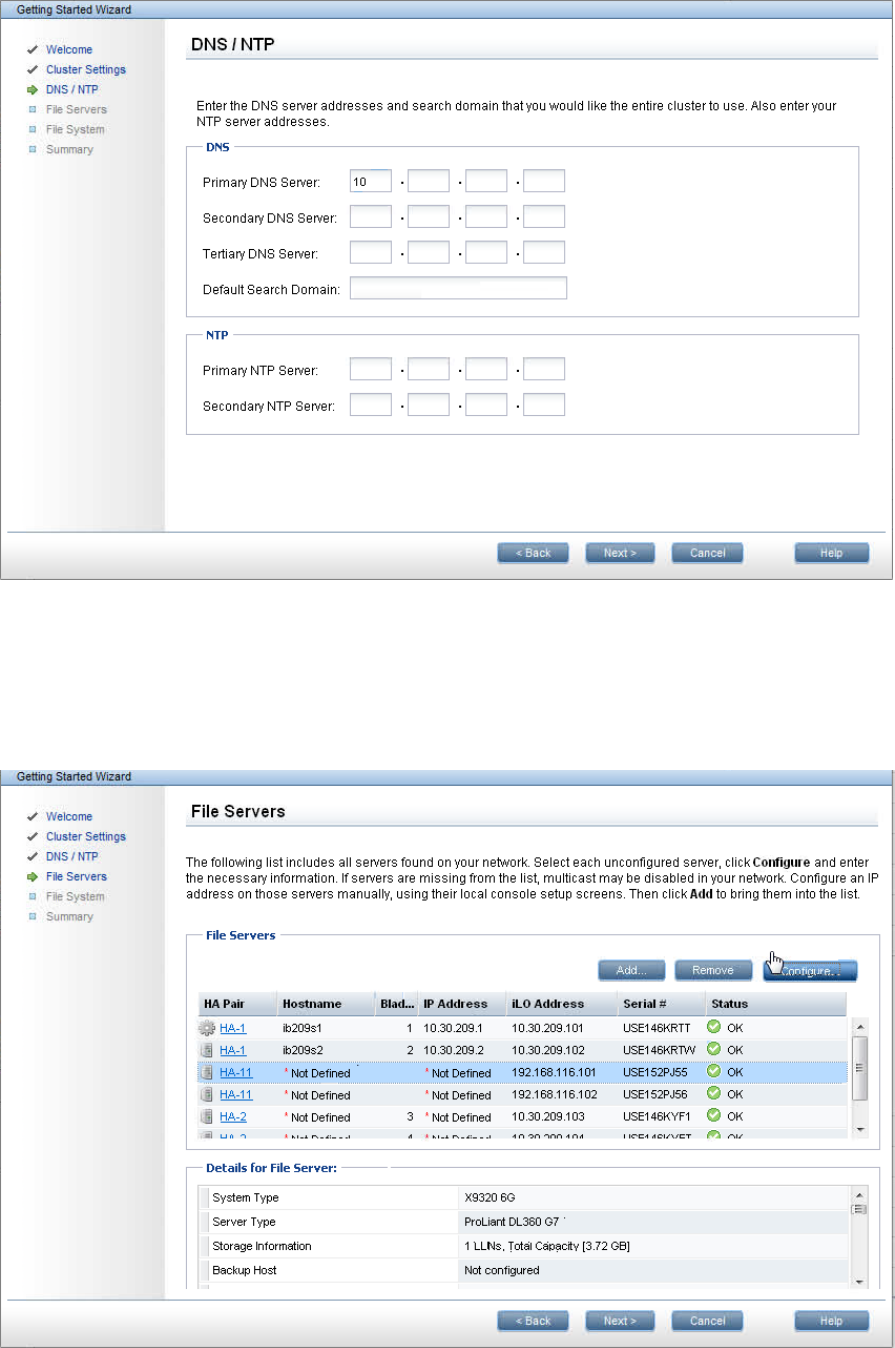Click the checkmark beside Cluster Settings in upper wizard
The image size is (895, 1348).
point(32,69)
